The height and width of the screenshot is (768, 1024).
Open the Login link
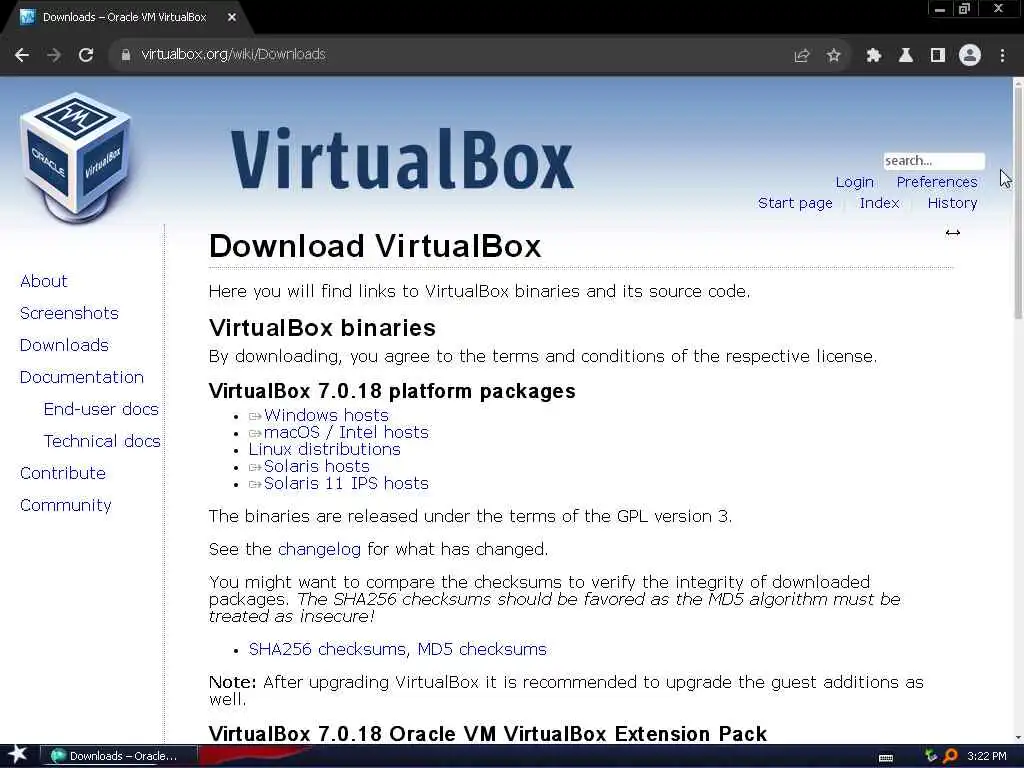(854, 182)
